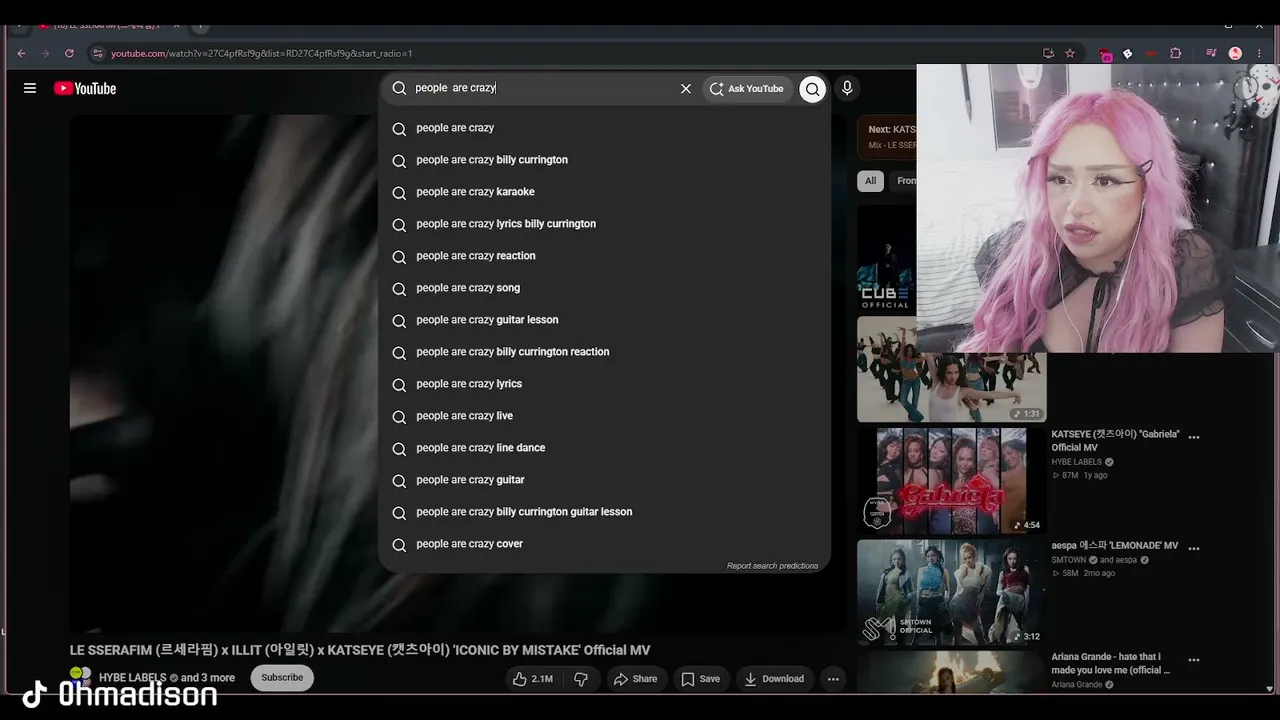Open Ariana Grande hate that i made title

(x=1110, y=664)
